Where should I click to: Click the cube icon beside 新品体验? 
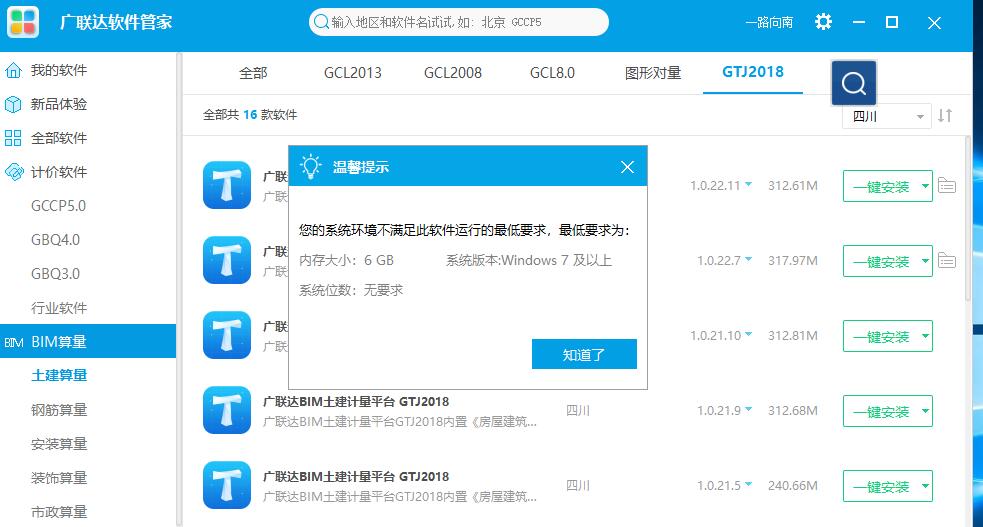(13, 104)
